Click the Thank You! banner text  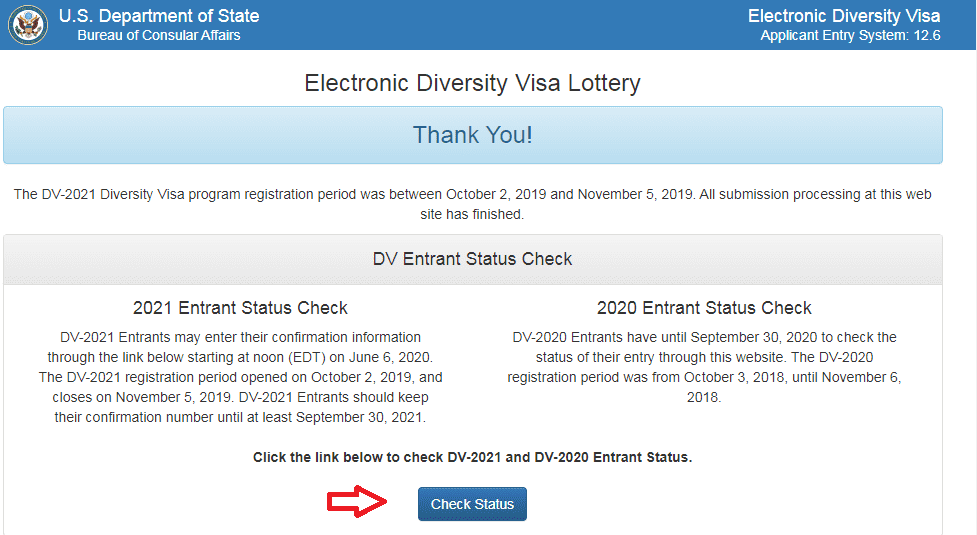click(472, 135)
